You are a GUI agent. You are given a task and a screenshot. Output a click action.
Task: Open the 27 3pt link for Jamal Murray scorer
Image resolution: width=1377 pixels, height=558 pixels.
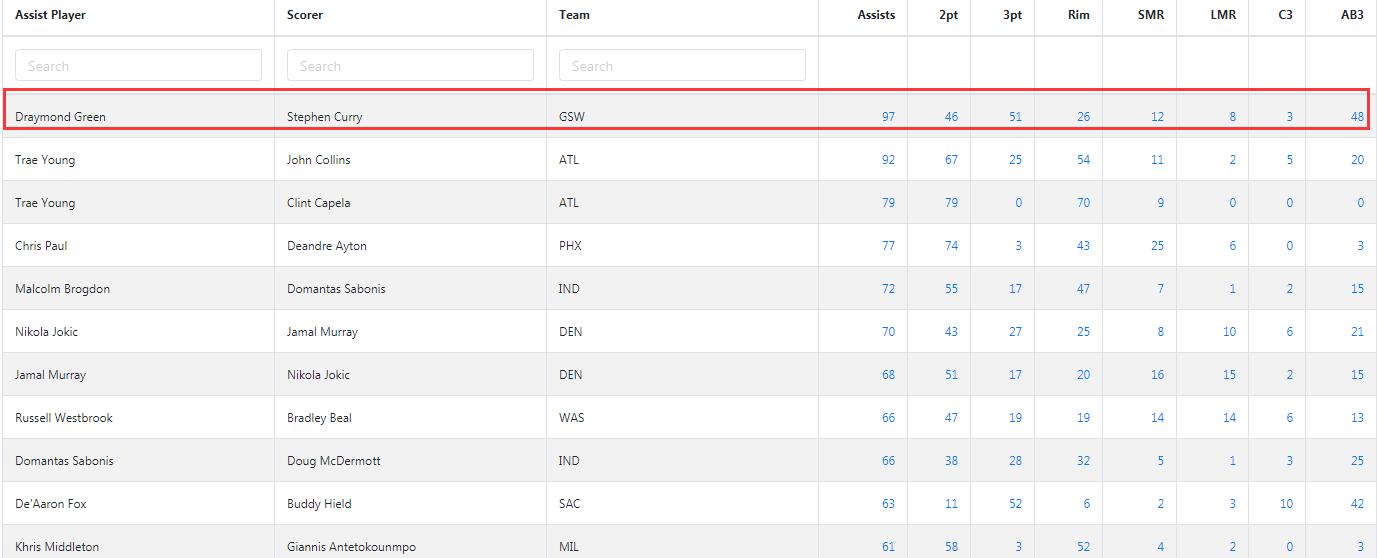pos(1015,332)
